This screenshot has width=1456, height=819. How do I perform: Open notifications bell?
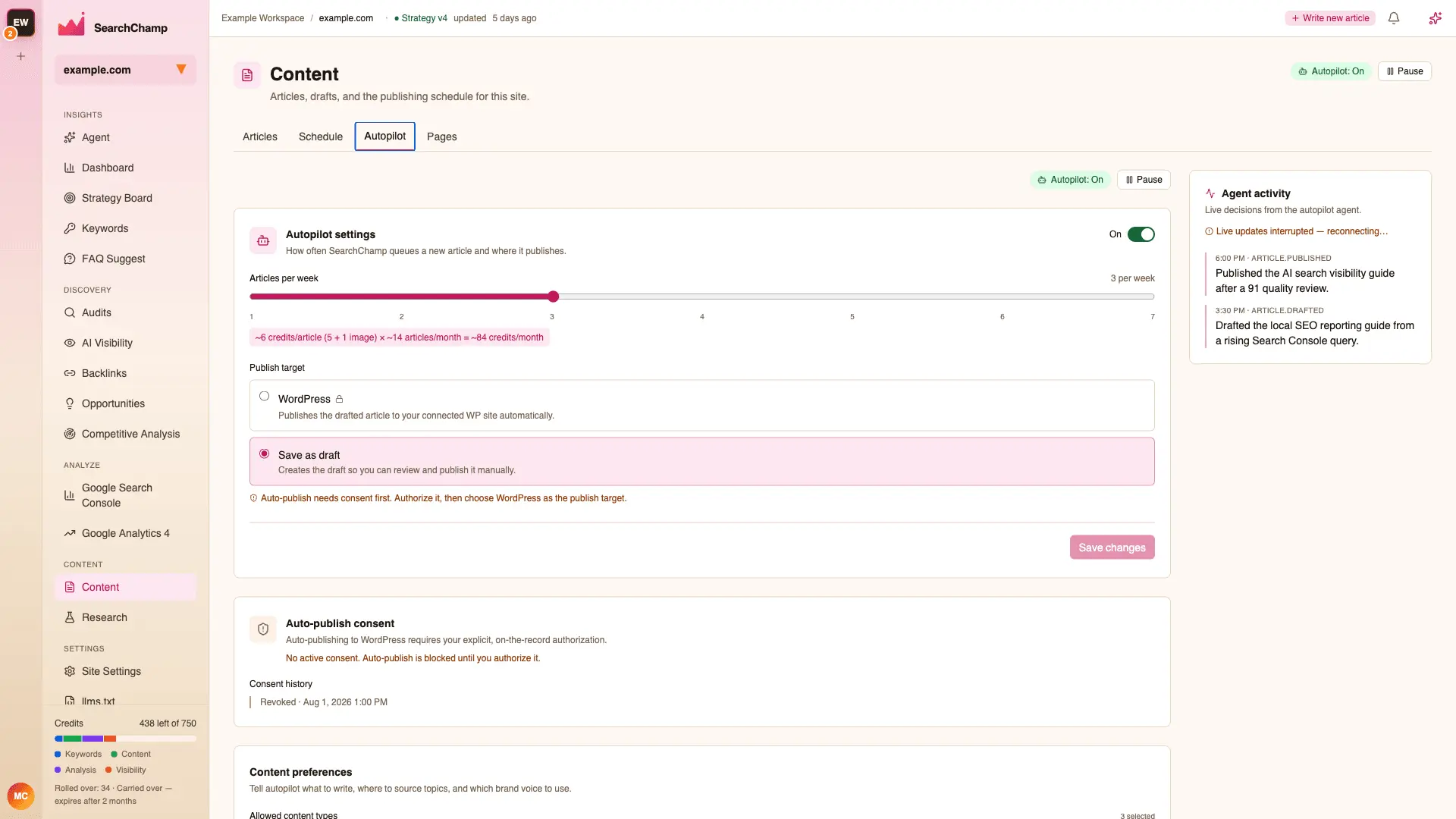(x=1394, y=18)
